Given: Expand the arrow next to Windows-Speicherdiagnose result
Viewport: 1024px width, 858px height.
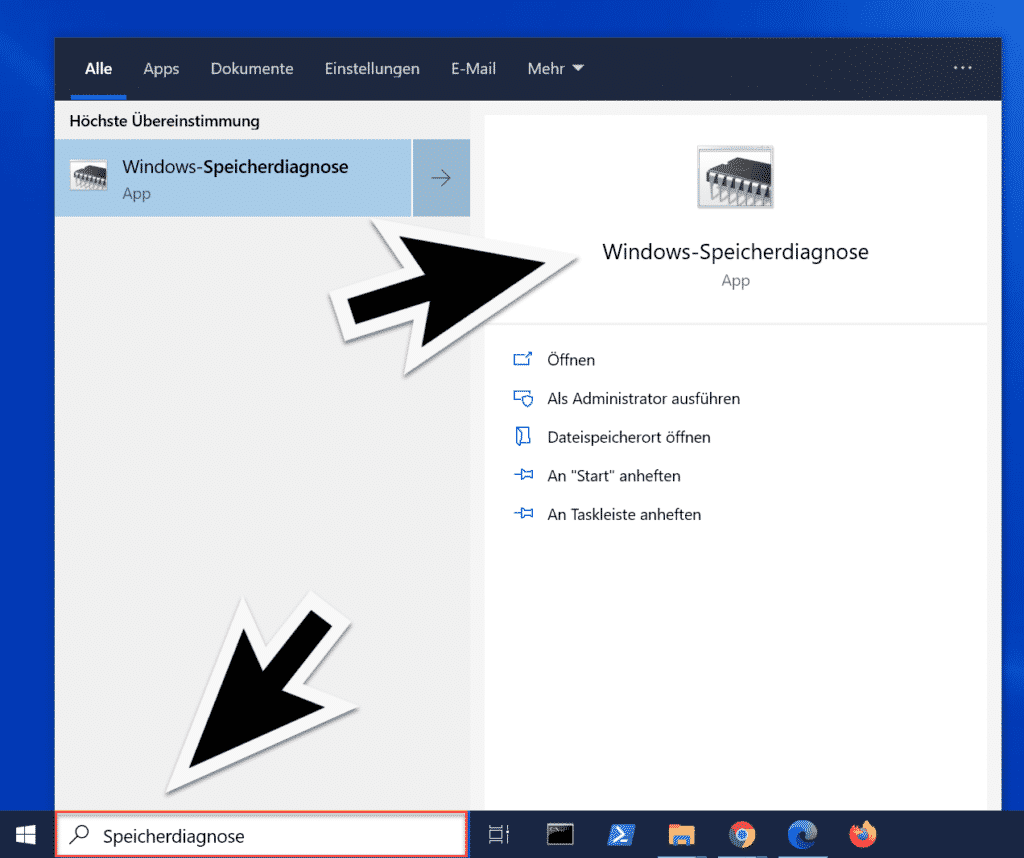Looking at the screenshot, I should (x=441, y=178).
